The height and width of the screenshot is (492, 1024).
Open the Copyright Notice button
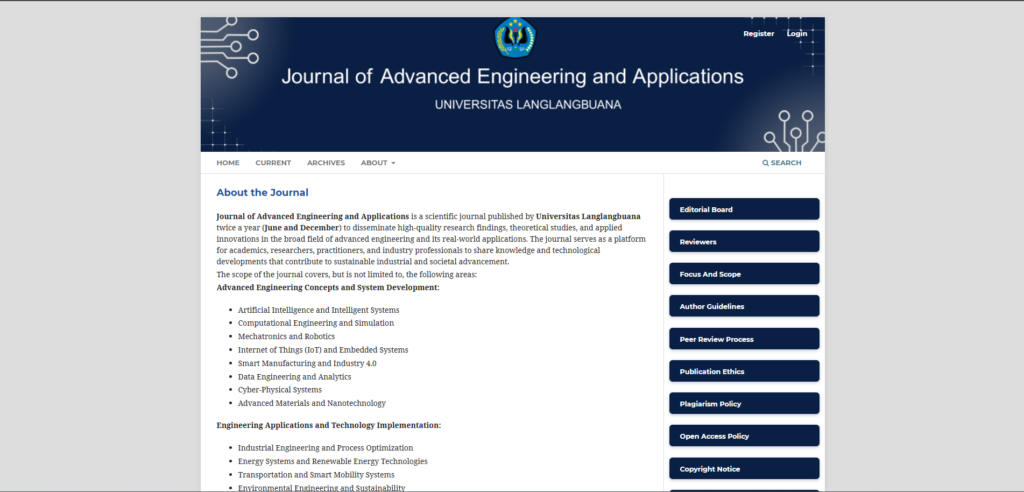743,468
